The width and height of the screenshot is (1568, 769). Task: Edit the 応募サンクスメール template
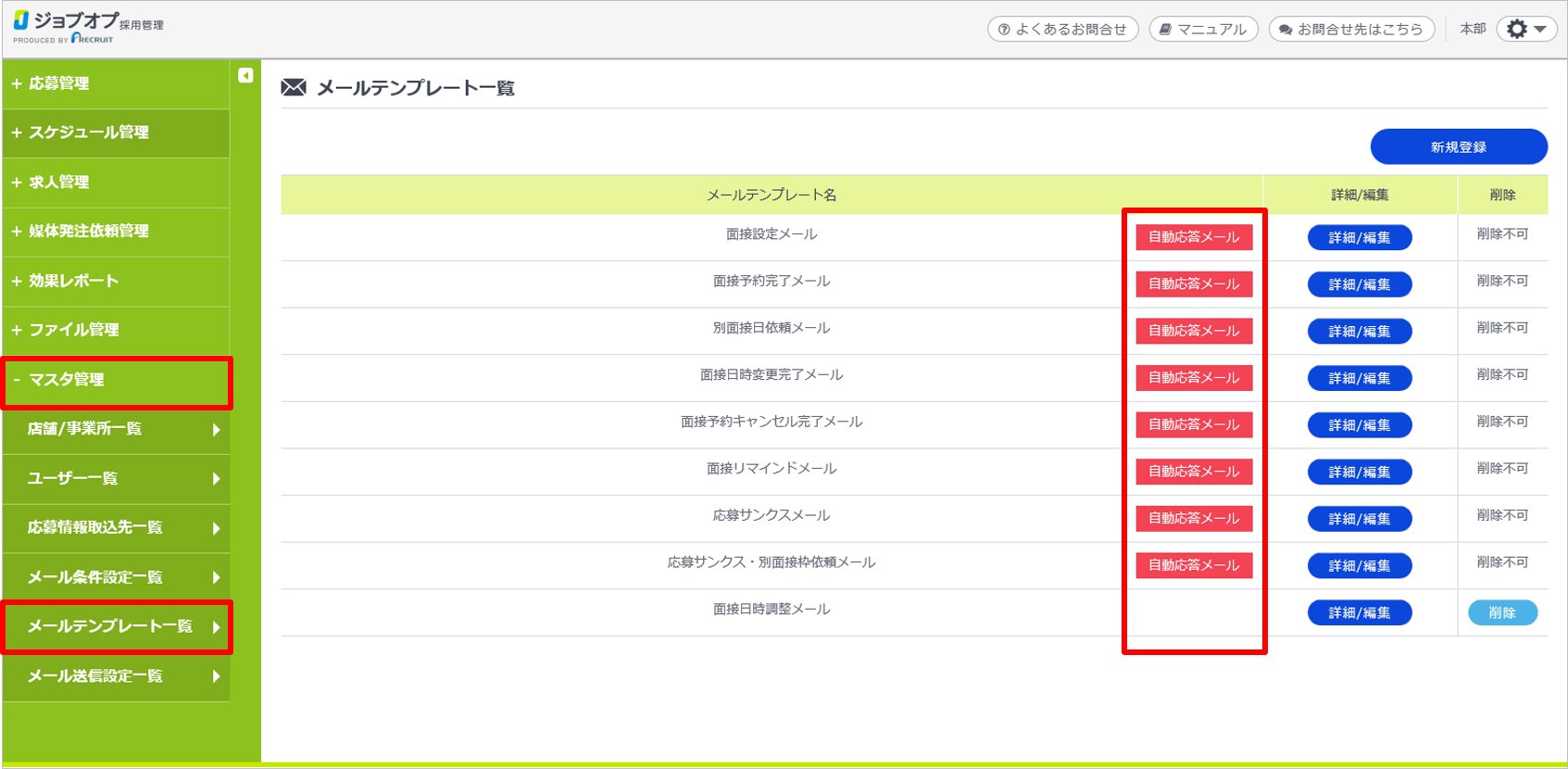coord(1359,520)
